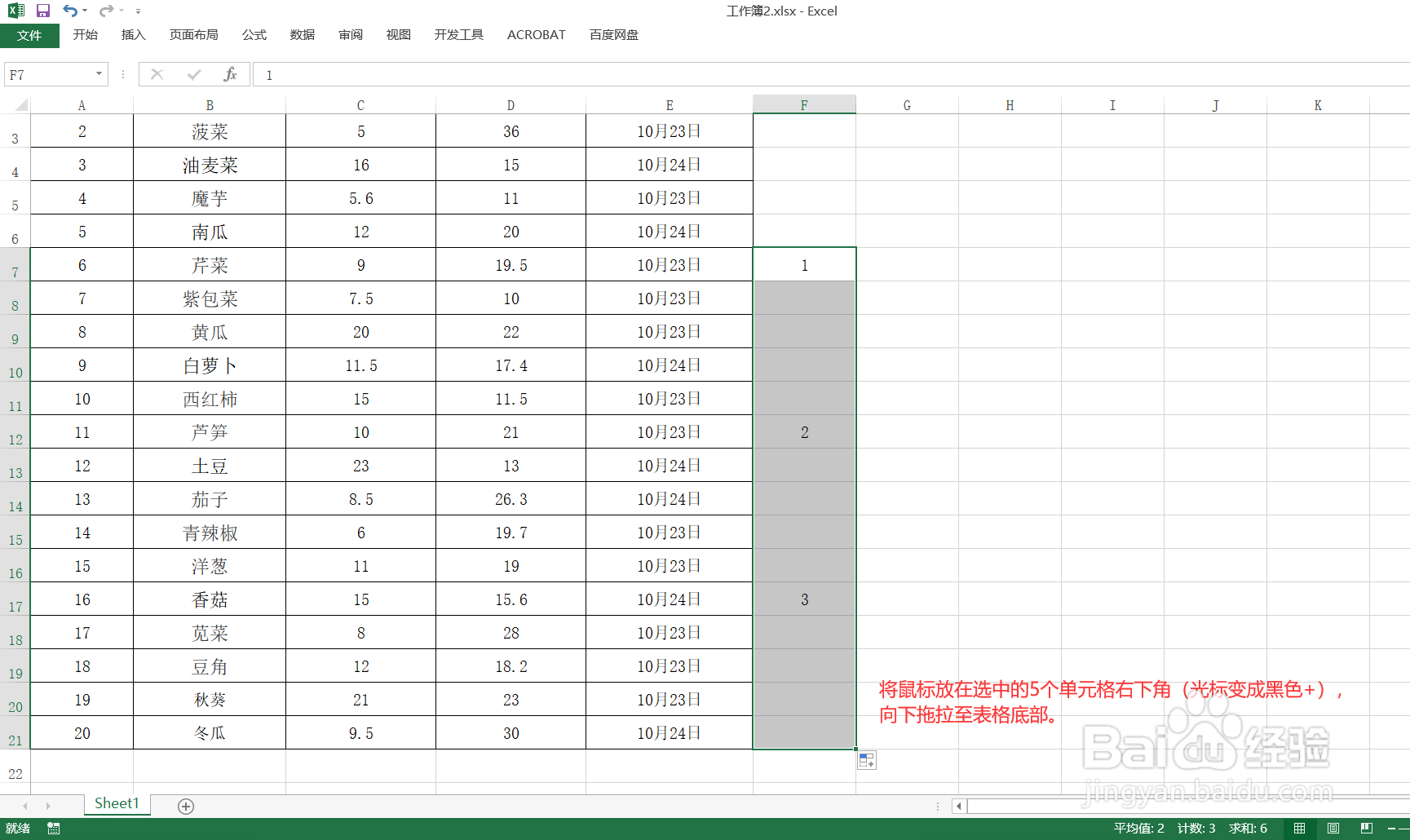Switch to Normal view icon
1410x840 pixels.
(x=1299, y=829)
